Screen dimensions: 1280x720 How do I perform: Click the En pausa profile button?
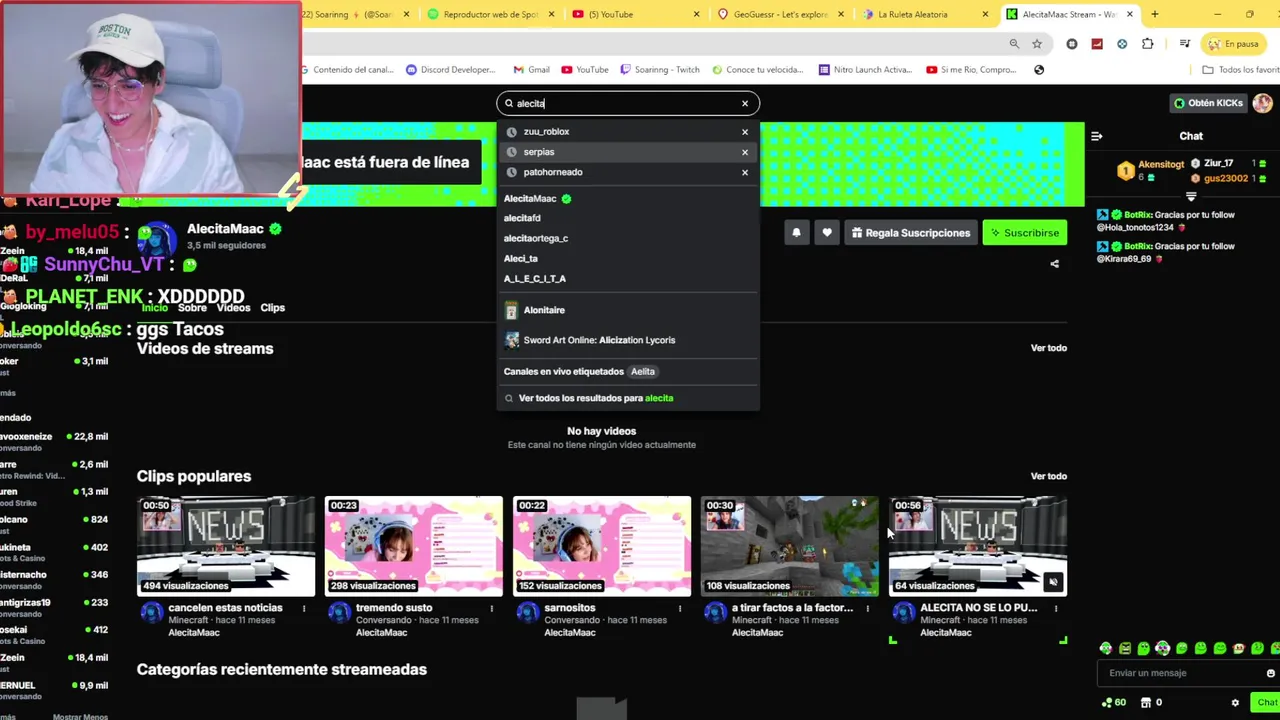(x=1233, y=44)
